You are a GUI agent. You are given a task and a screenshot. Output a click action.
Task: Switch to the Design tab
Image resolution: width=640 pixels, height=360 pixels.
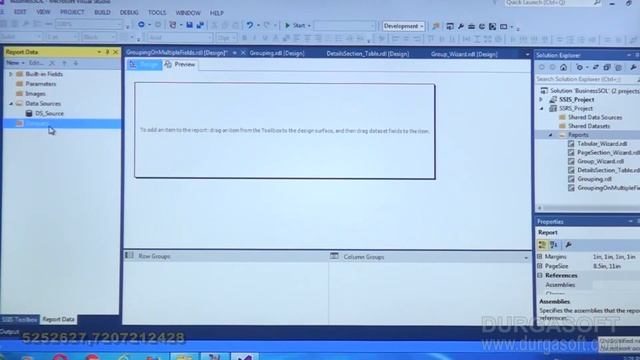[x=144, y=64]
